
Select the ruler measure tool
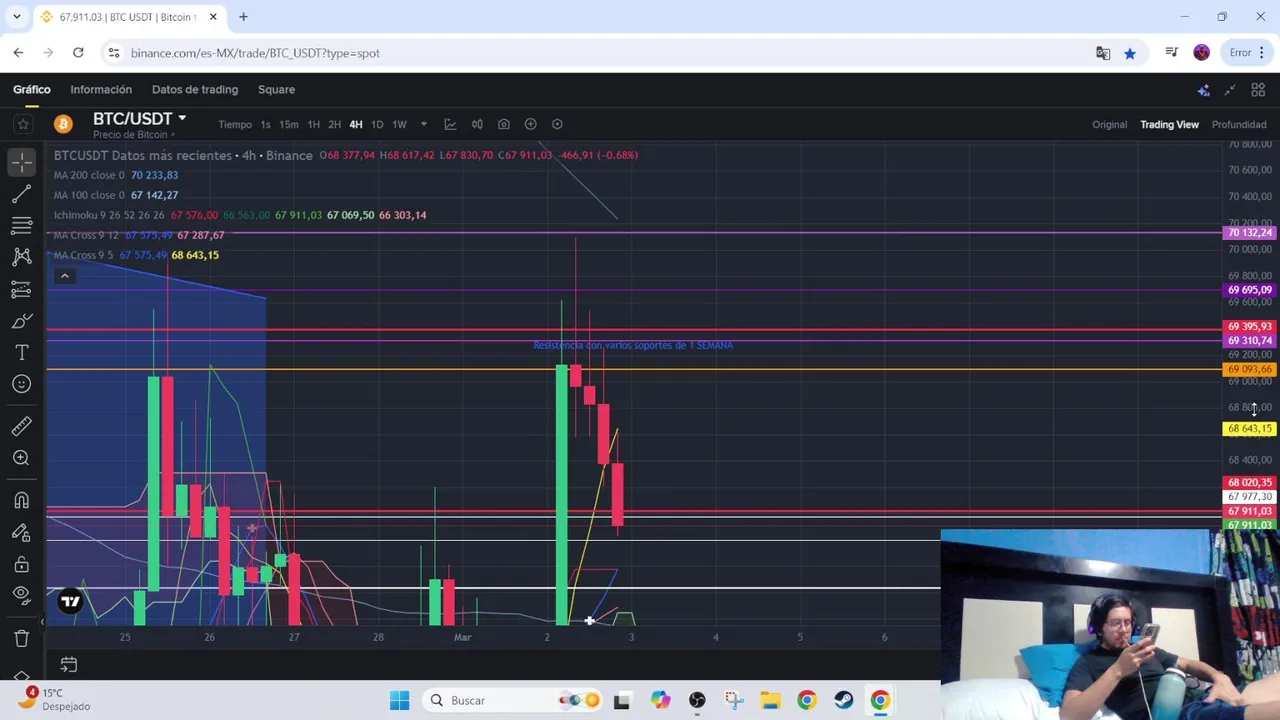21,426
